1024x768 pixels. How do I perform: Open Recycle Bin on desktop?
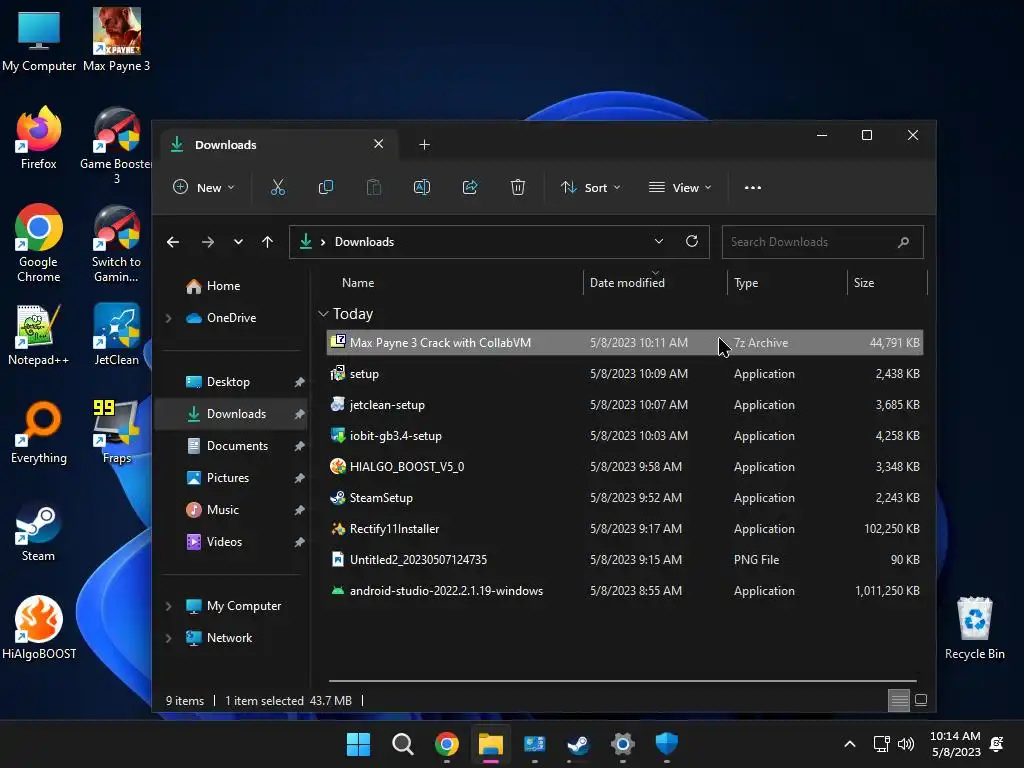coord(974,628)
